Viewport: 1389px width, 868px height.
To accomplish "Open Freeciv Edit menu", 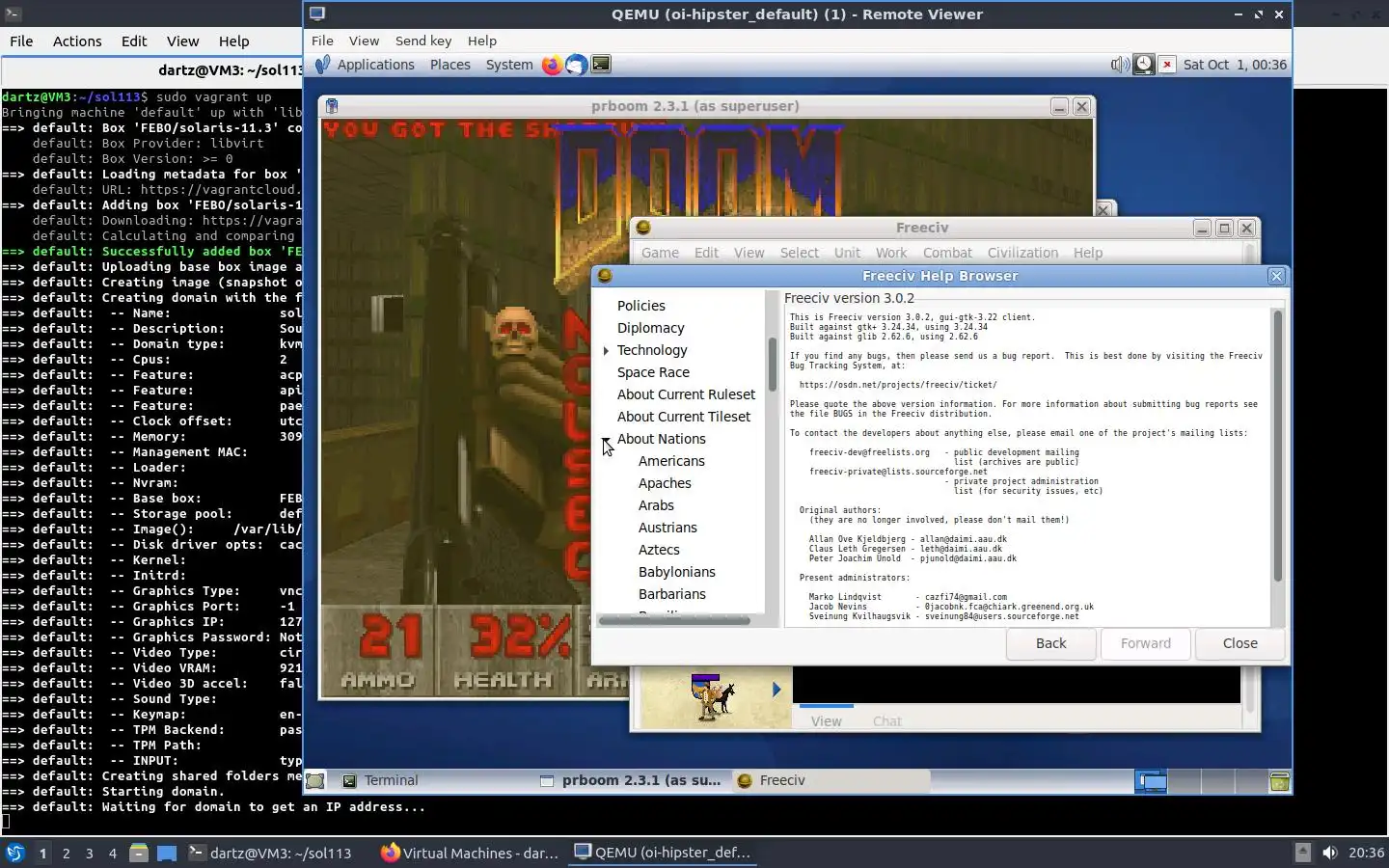I will pyautogui.click(x=706, y=253).
